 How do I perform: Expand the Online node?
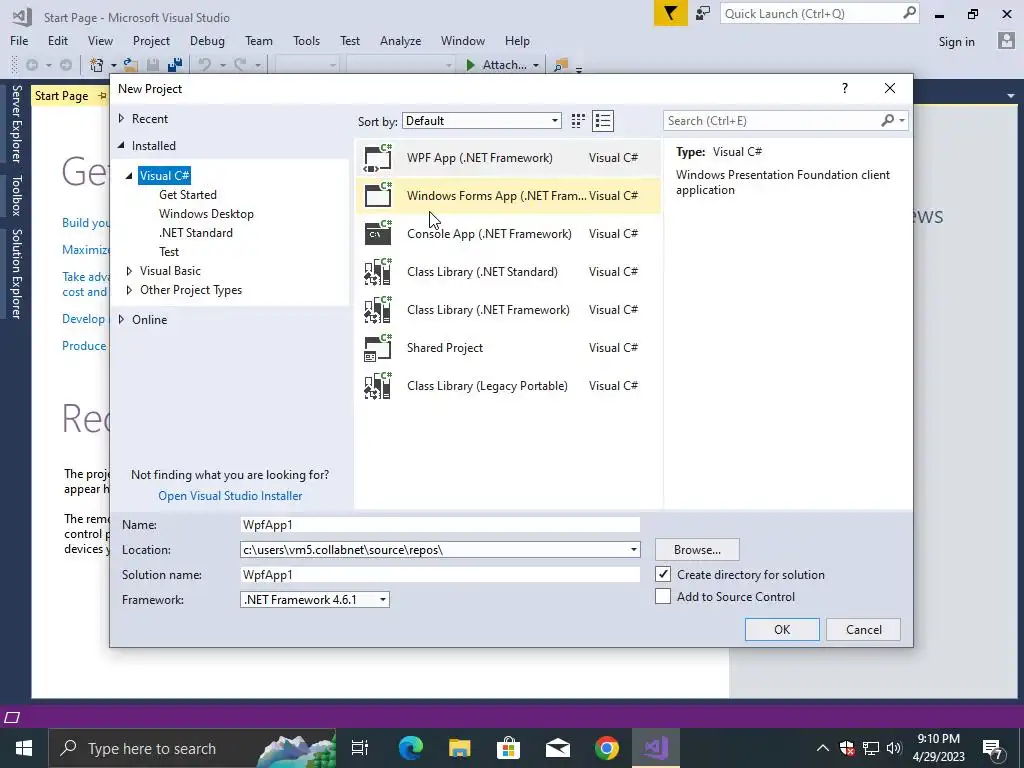click(x=121, y=319)
